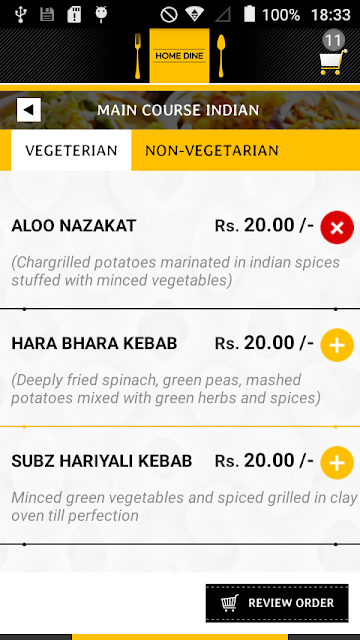This screenshot has height=640, width=360.
Task: Tap the back arrow beside Main Course Indian
Action: (x=29, y=110)
